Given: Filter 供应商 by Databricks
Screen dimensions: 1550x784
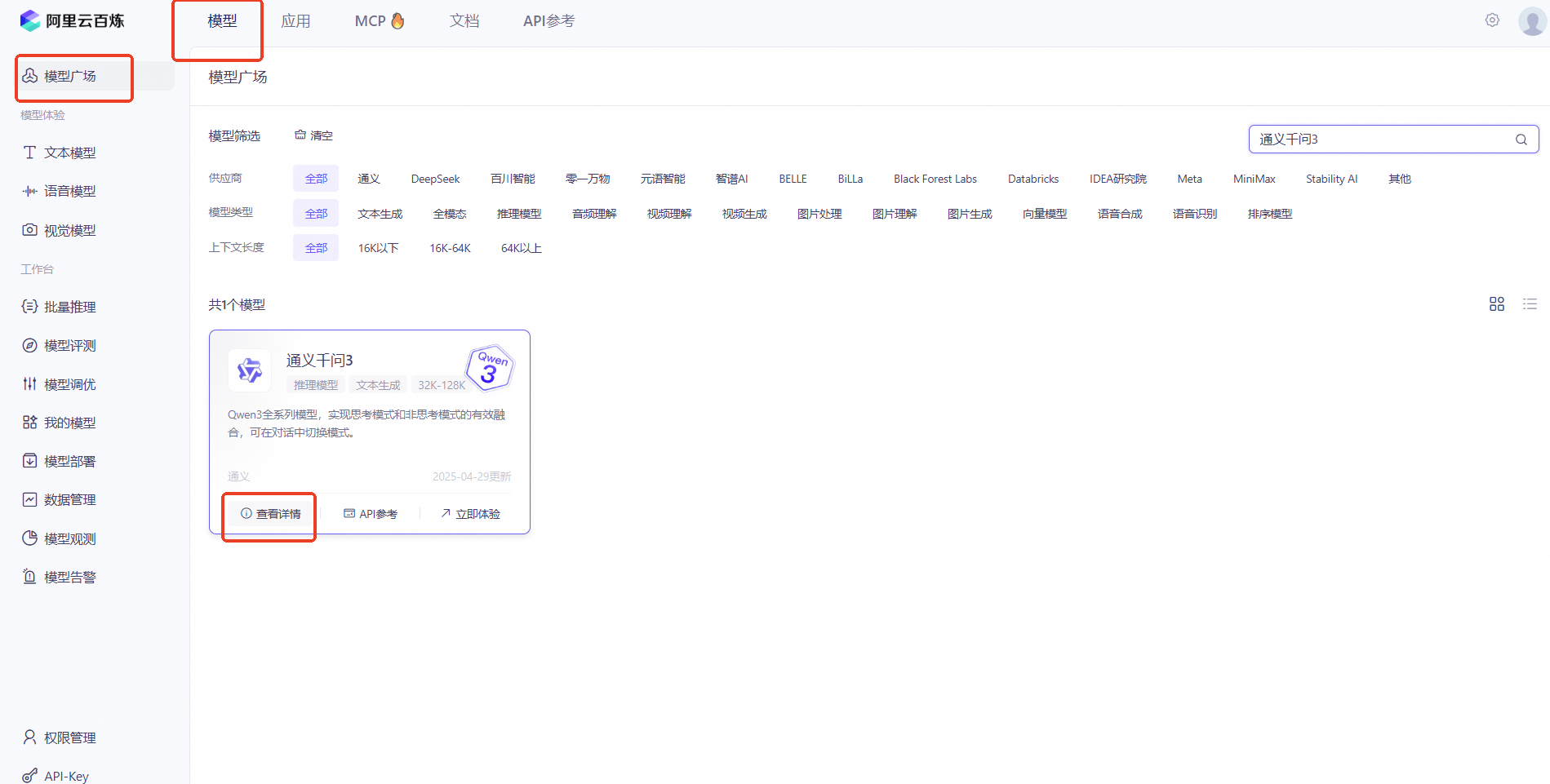Looking at the screenshot, I should click(1033, 179).
